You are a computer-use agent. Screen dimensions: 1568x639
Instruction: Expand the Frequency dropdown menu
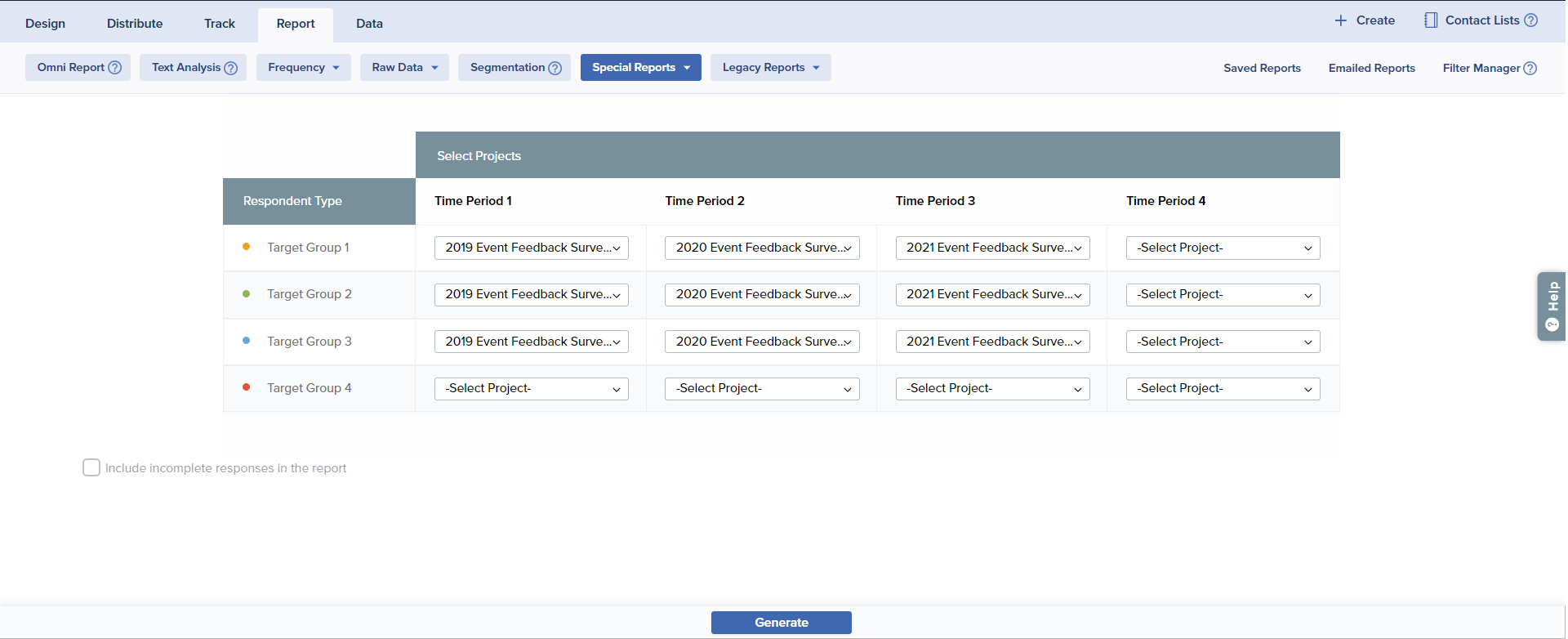pyautogui.click(x=303, y=68)
